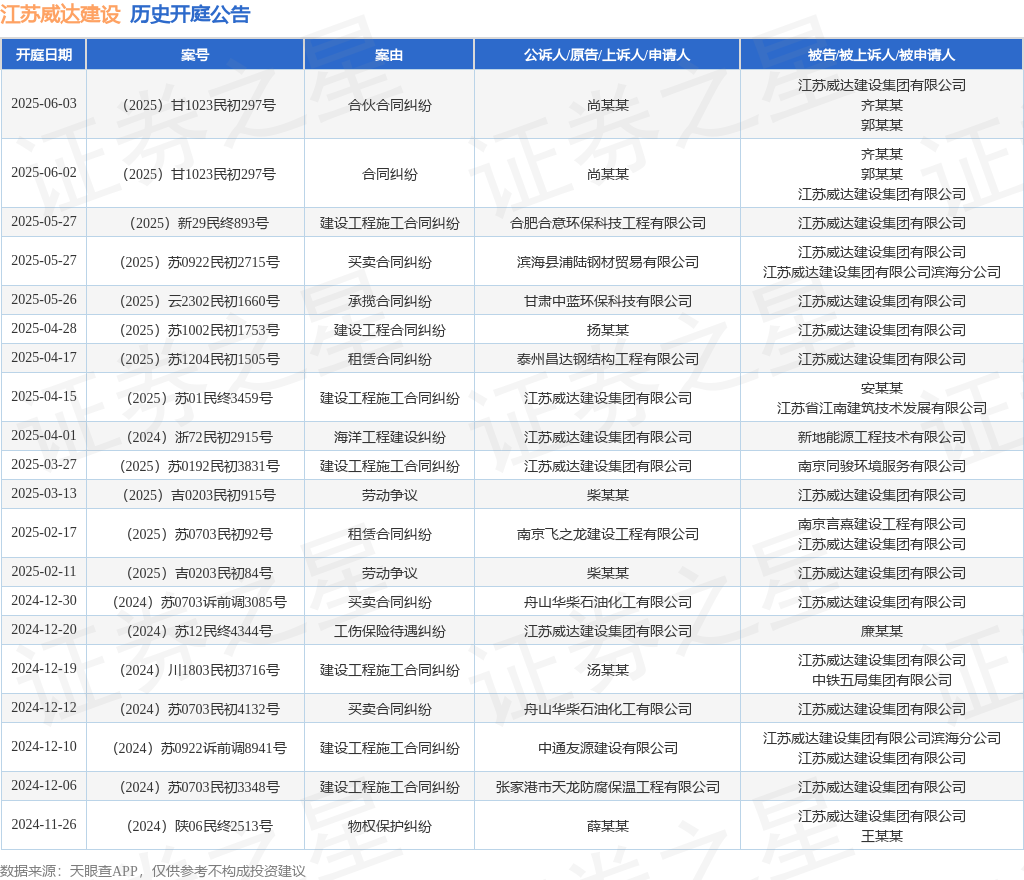Click the 公诉人/原告/上诉人/申请人 column header

[x=607, y=55]
